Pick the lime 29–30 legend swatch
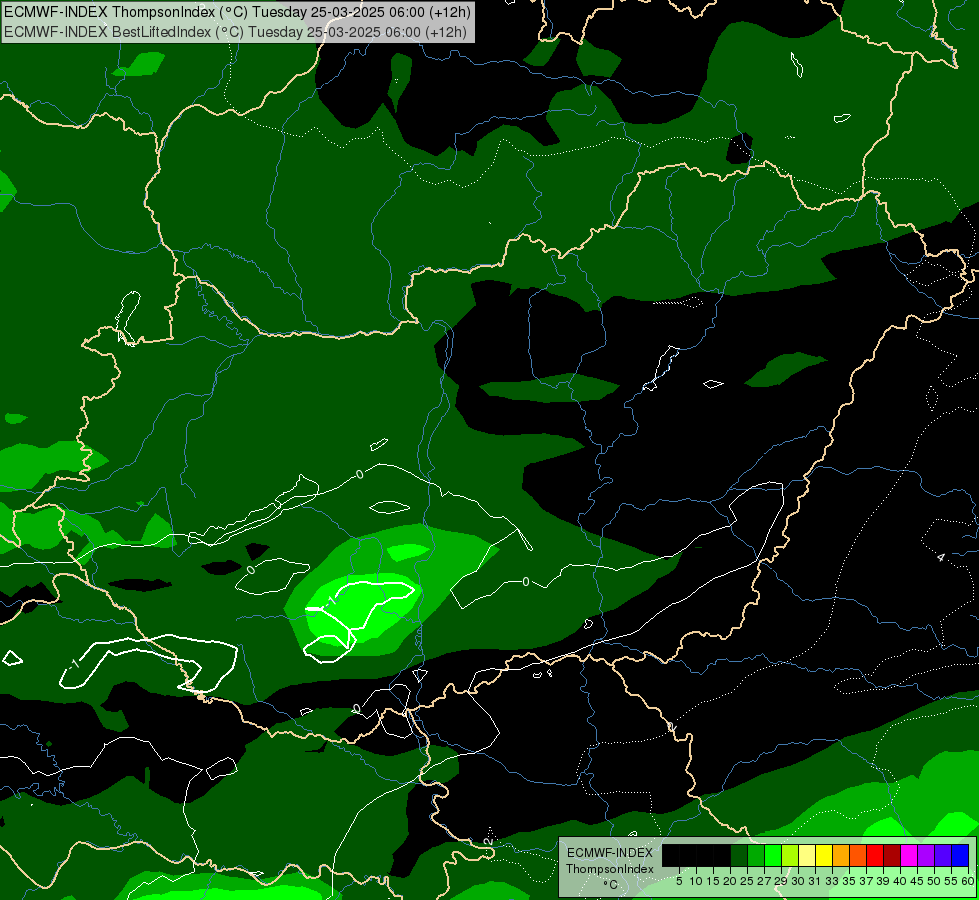This screenshot has height=900, width=979. pos(790,855)
